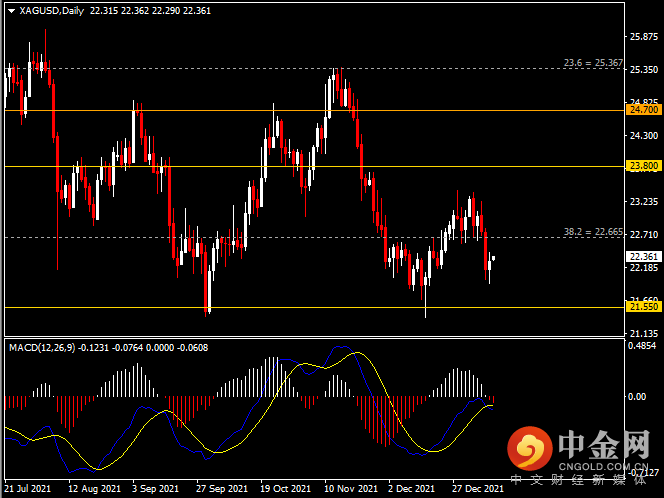
Task: Click the 23.235 price axis value
Action: click(644, 202)
